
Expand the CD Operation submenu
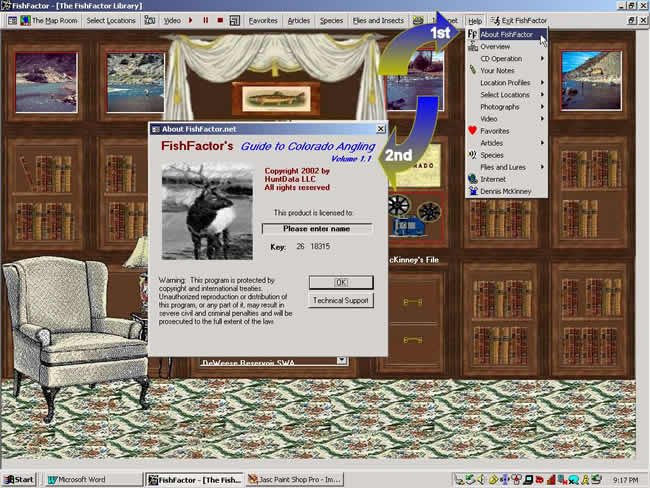tap(506, 58)
